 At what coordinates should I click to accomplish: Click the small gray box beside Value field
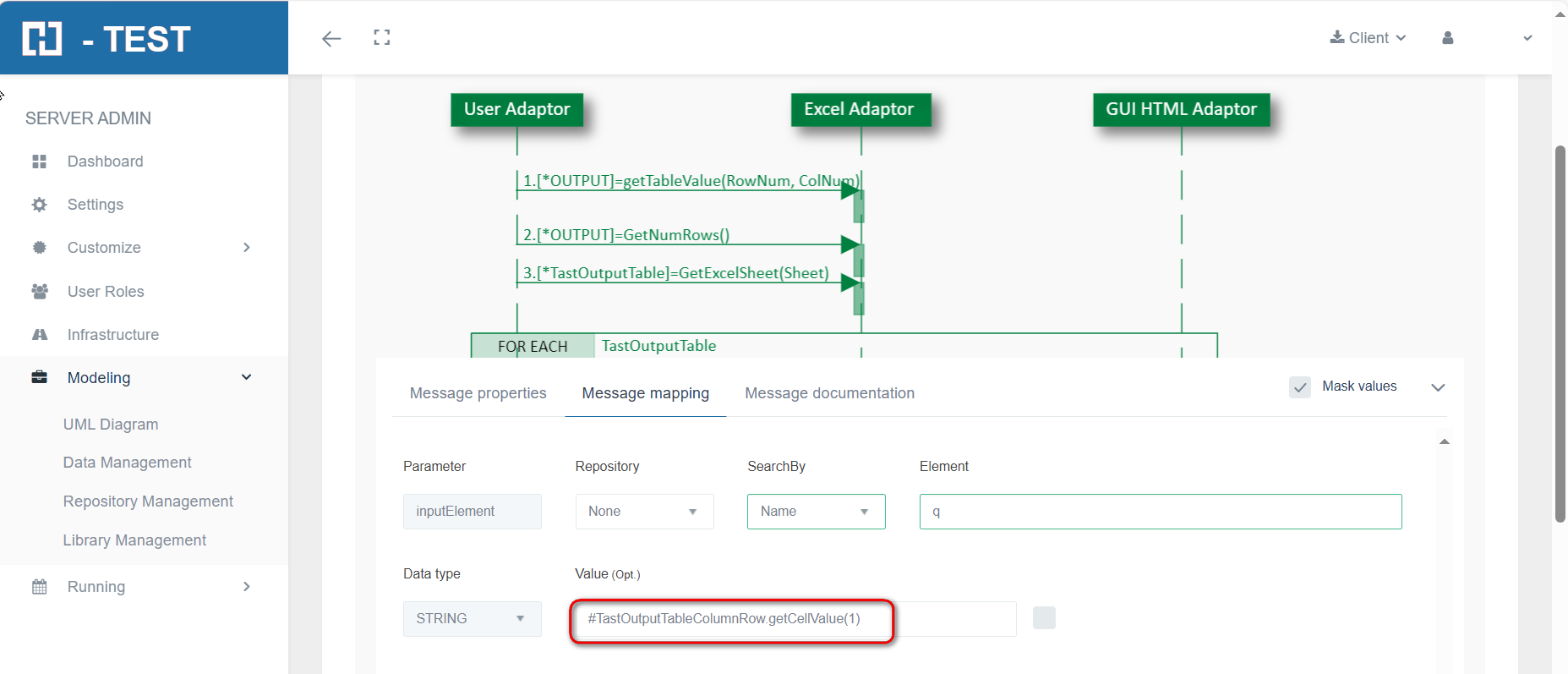[x=1044, y=618]
